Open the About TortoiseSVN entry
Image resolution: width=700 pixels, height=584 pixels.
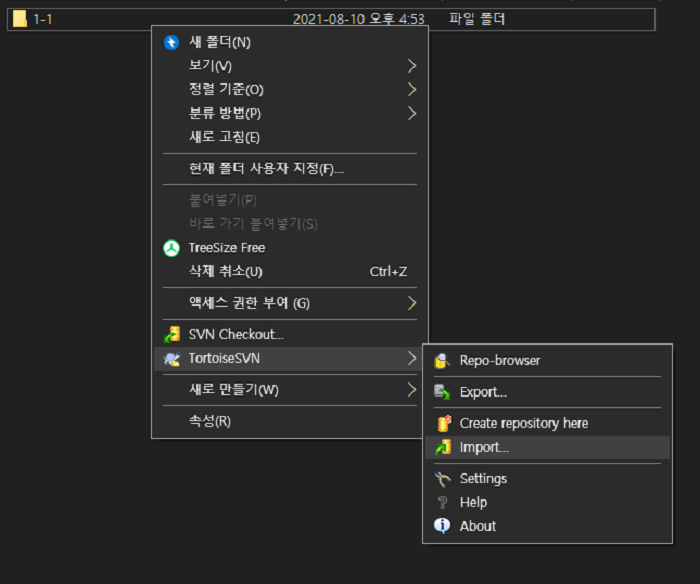547,526
